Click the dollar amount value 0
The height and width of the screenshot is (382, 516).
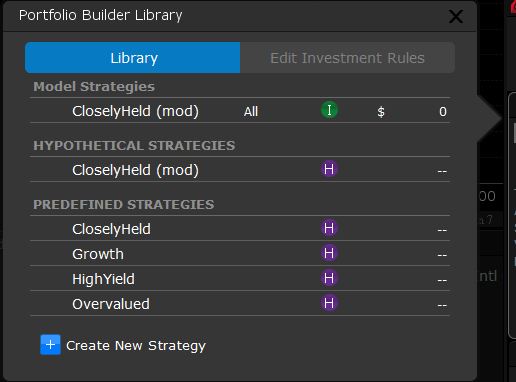(x=443, y=111)
